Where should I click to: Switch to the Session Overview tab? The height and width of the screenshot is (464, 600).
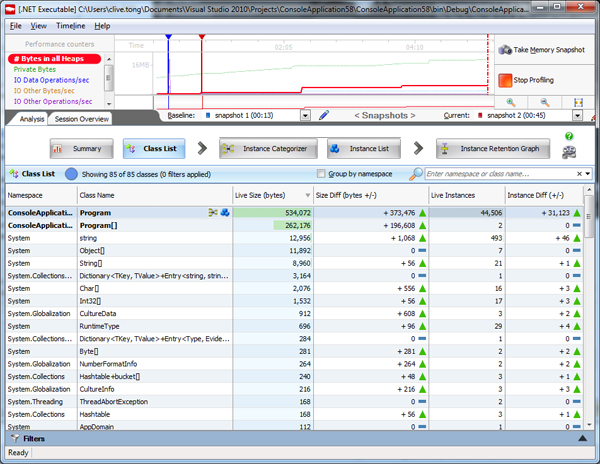point(82,119)
